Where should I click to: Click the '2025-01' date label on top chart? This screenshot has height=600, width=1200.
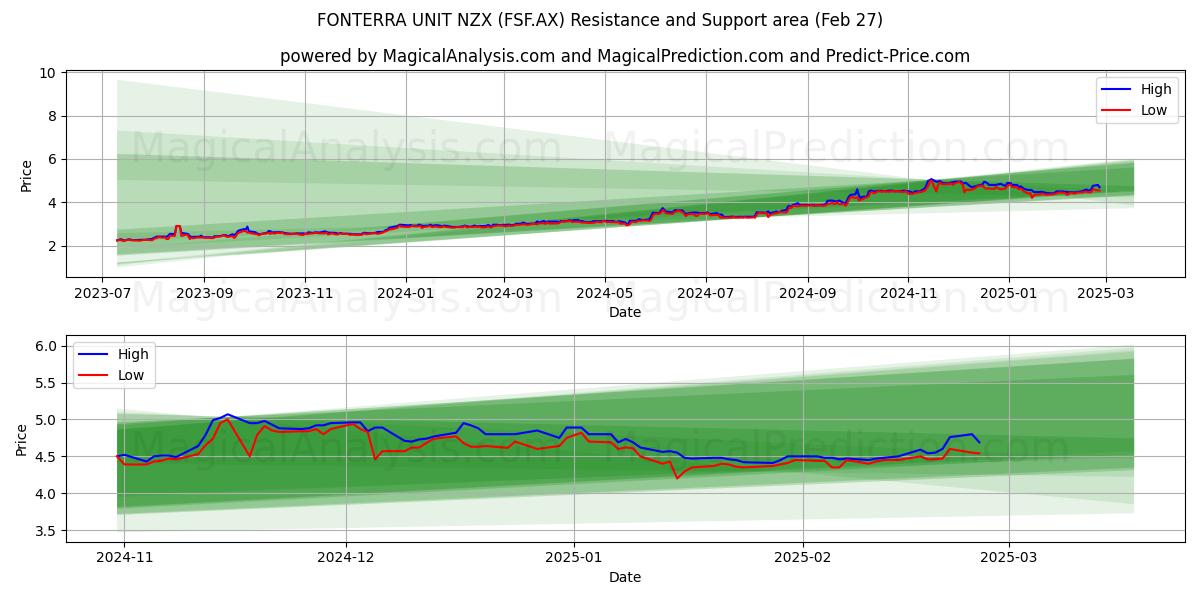click(1009, 295)
